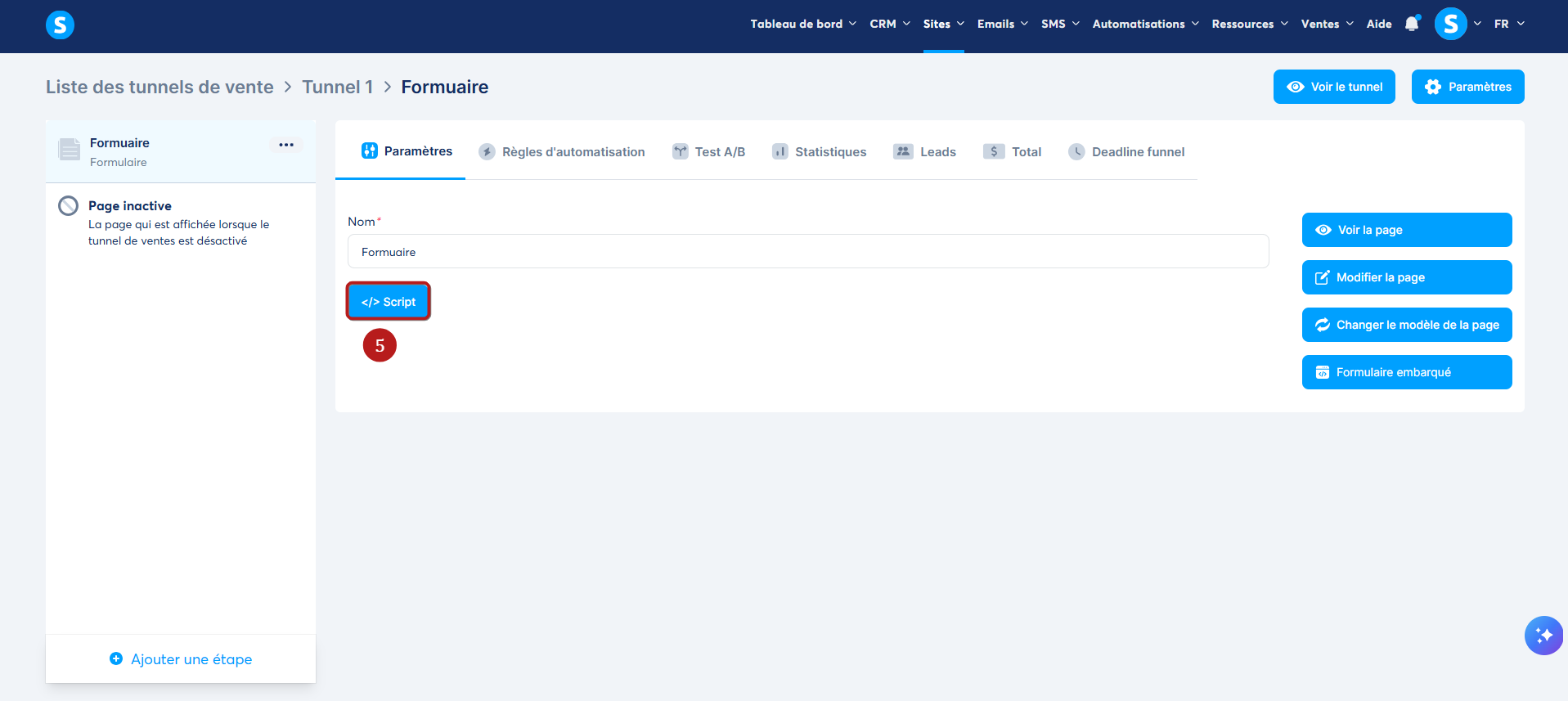Screen dimensions: 1568x701
Task: Click the Systeme.io logo at top left
Action: [x=60, y=25]
